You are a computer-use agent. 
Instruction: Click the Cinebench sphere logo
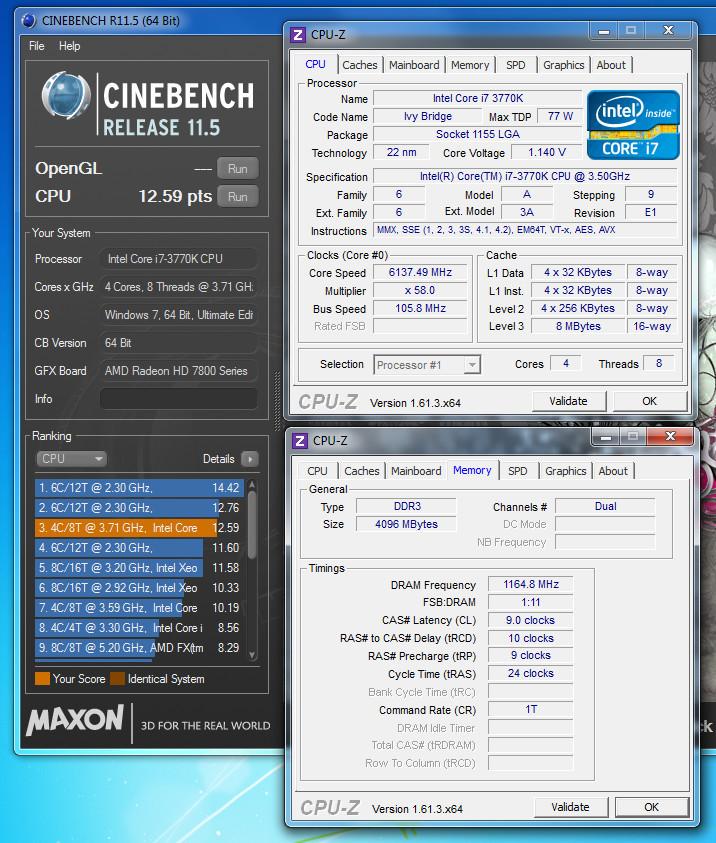click(66, 95)
